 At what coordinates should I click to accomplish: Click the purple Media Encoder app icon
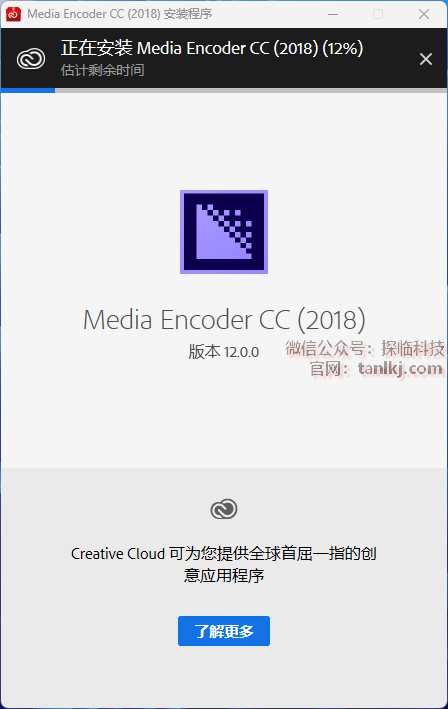click(x=224, y=232)
